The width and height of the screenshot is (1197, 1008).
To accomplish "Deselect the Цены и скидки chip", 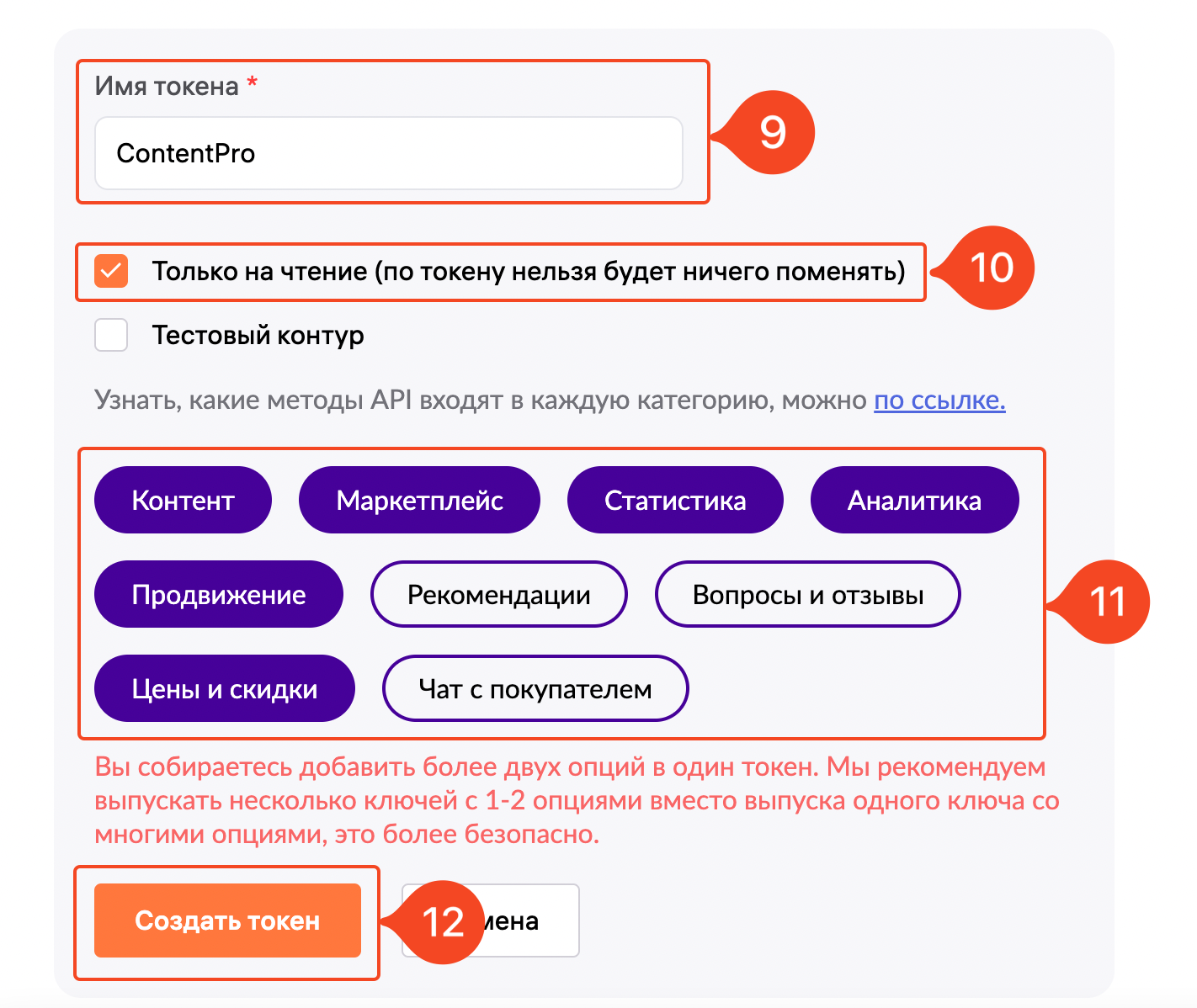I will point(225,688).
